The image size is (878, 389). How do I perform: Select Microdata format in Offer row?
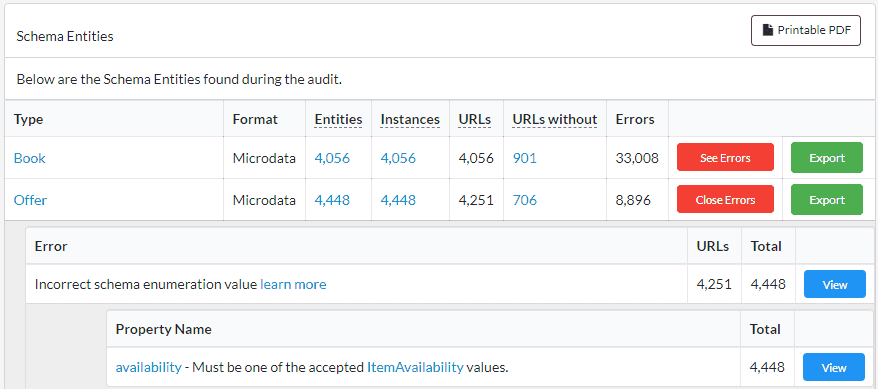[264, 200]
